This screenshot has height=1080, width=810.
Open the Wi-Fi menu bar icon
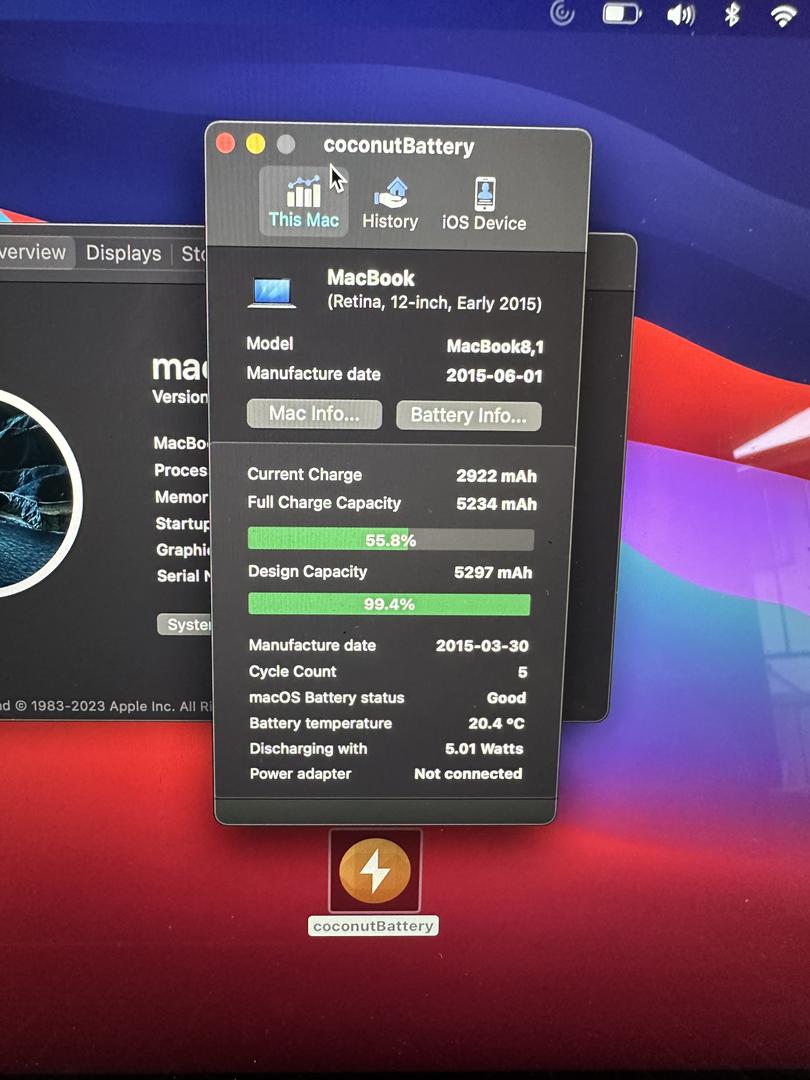tap(784, 15)
